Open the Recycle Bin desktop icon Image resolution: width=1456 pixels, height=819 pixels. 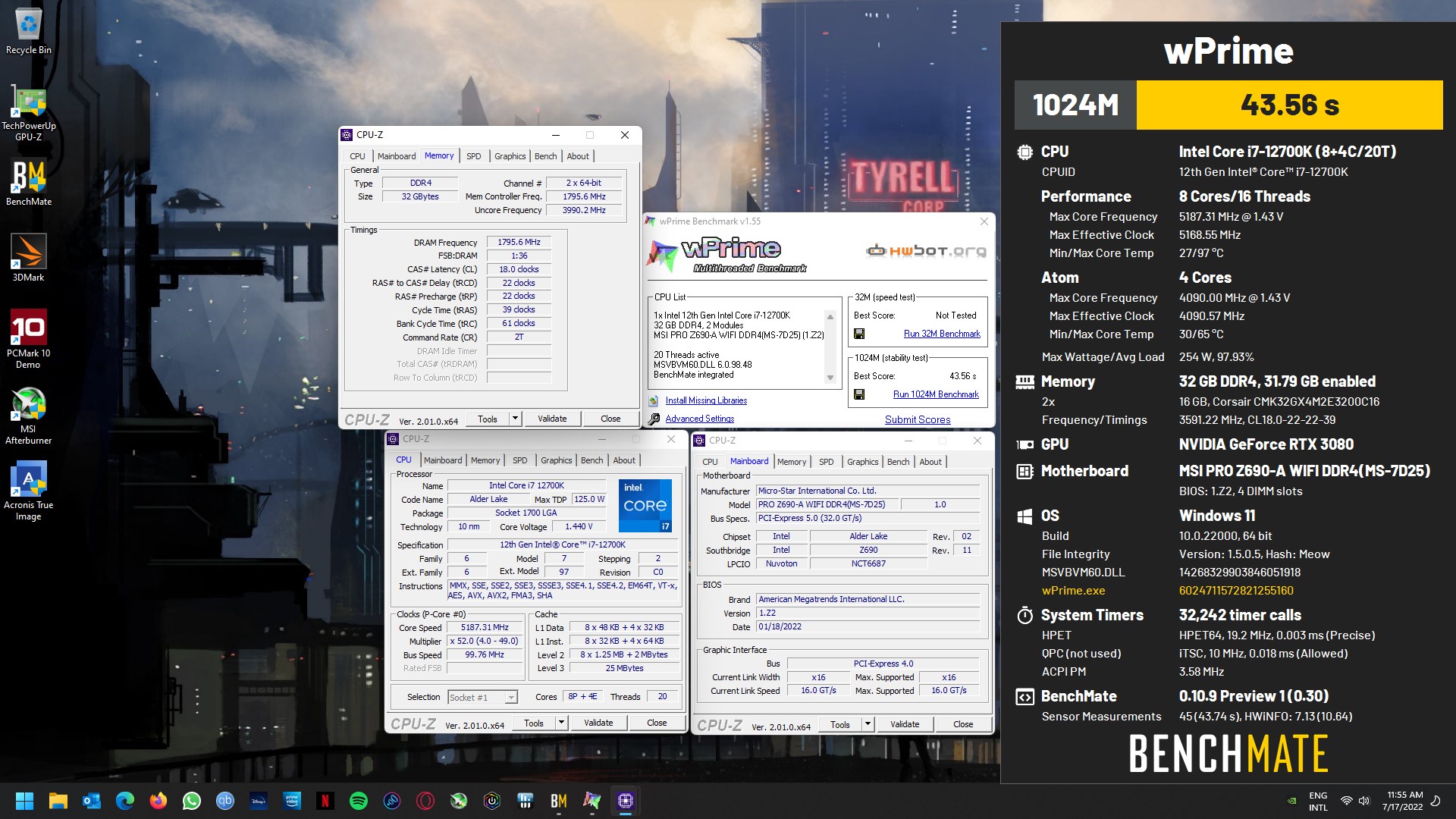[29, 30]
